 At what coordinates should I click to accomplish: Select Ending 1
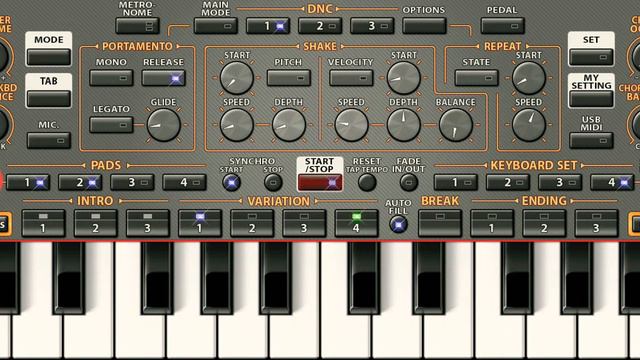click(492, 223)
